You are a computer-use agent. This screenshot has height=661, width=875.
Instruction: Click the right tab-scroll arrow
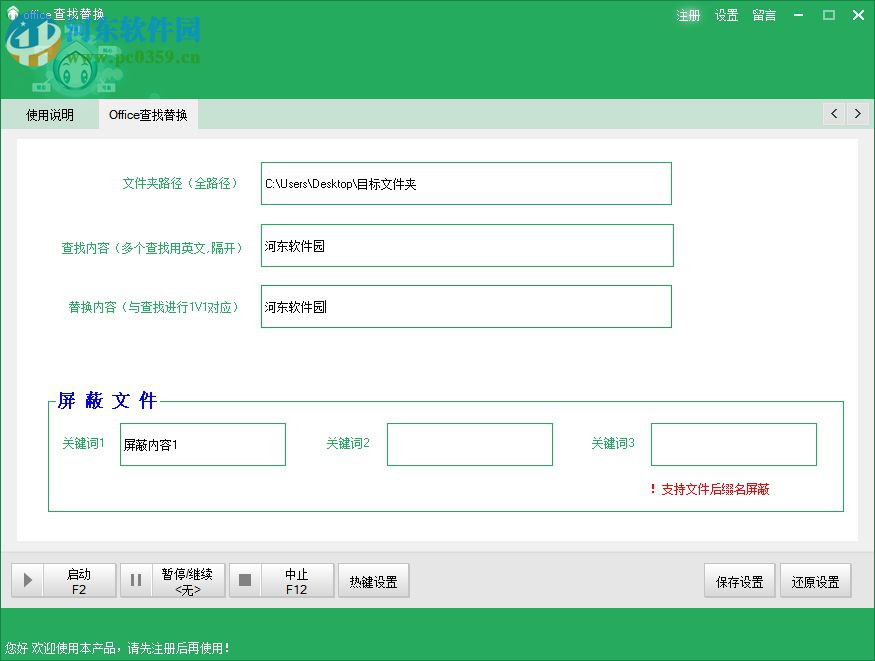click(x=858, y=114)
